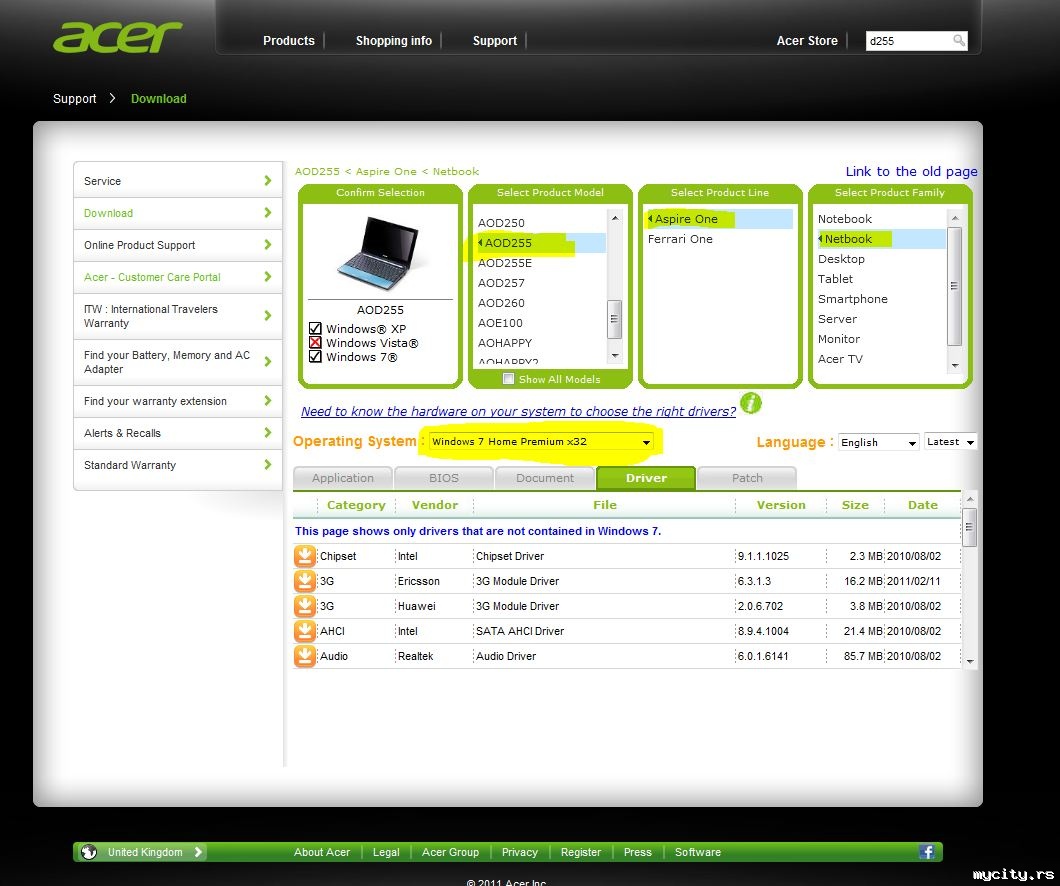The height and width of the screenshot is (886, 1060).
Task: Open Download in the sidebar
Action: pyautogui.click(x=178, y=213)
